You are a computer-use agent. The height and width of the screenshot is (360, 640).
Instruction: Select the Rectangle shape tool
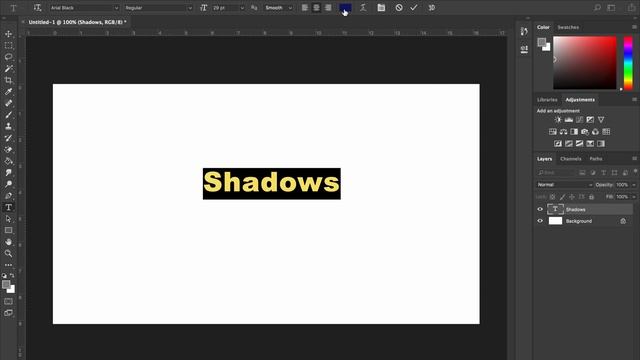9,230
